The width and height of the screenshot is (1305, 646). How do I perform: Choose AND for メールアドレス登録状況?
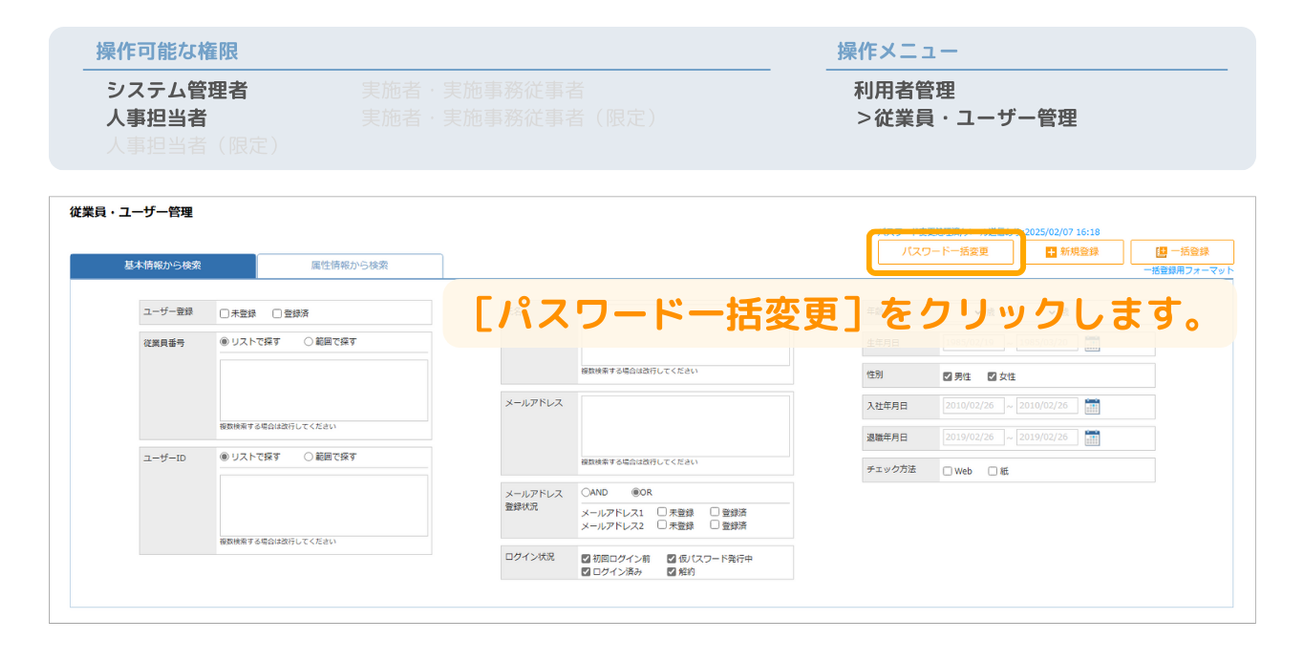pos(586,493)
